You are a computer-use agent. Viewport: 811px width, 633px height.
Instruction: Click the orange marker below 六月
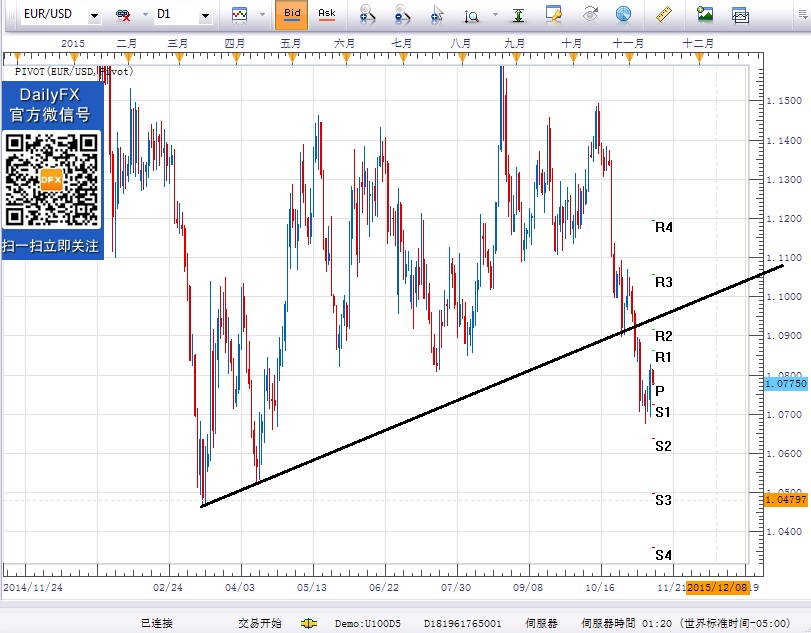point(346,57)
